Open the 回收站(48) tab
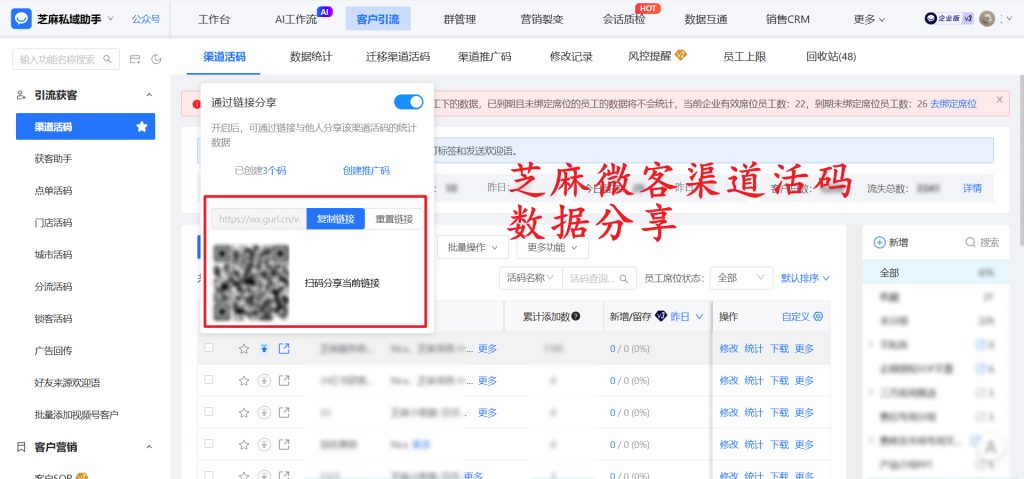Image resolution: width=1024 pixels, height=479 pixels. tap(831, 57)
